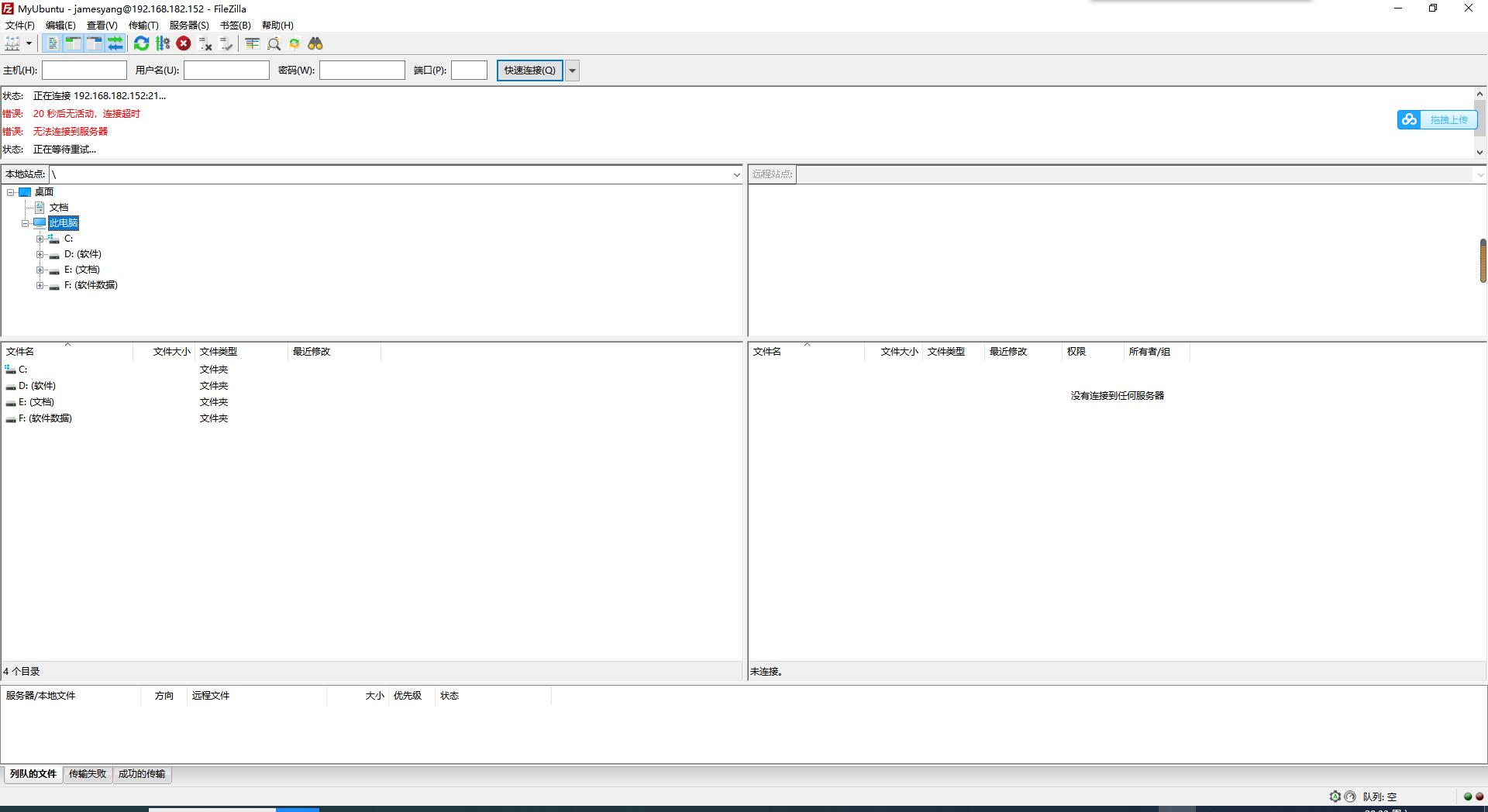
Task: Reconnect to the last server
Action: (226, 43)
